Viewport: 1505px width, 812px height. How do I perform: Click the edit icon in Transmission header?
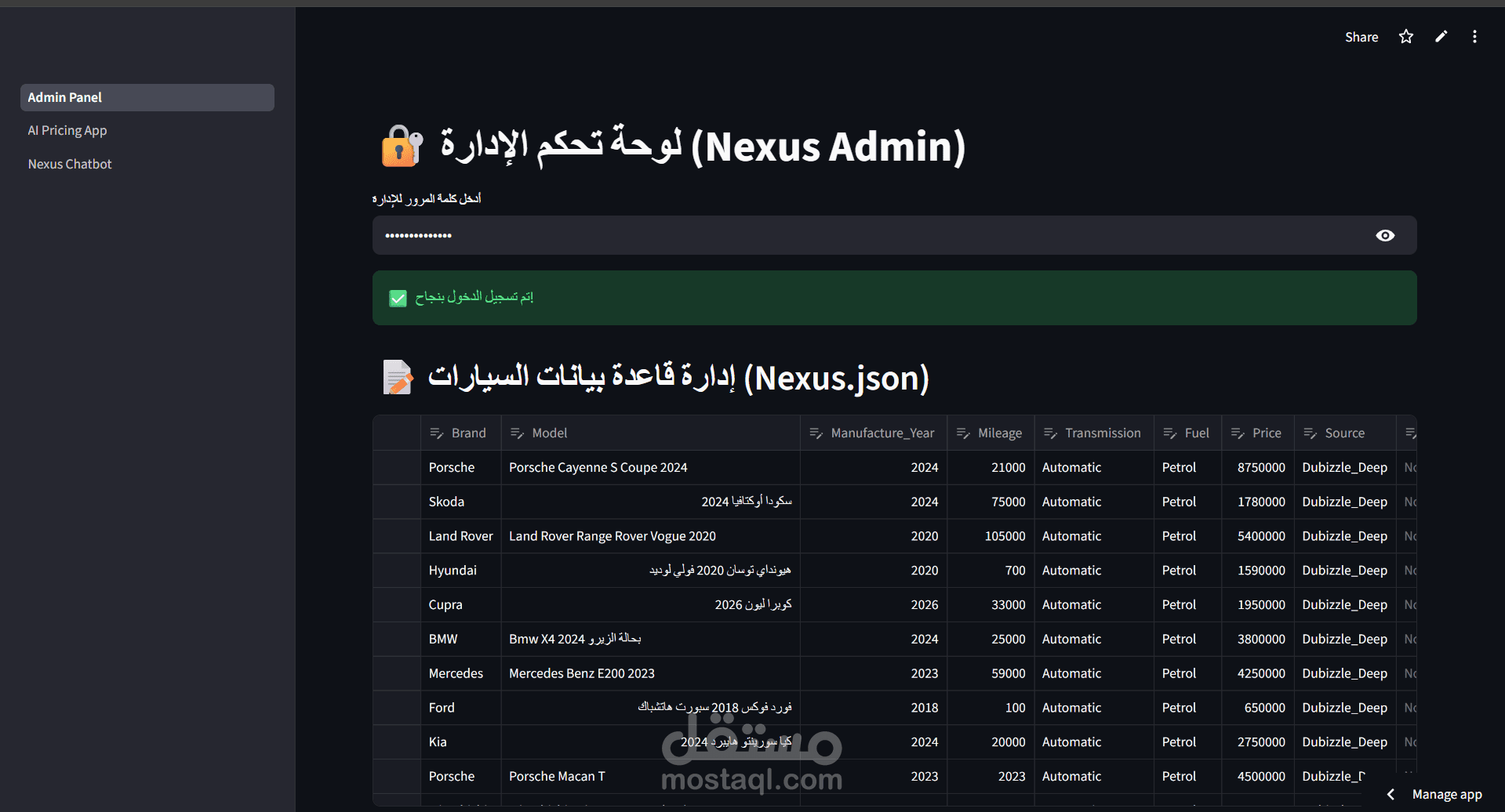(1050, 433)
